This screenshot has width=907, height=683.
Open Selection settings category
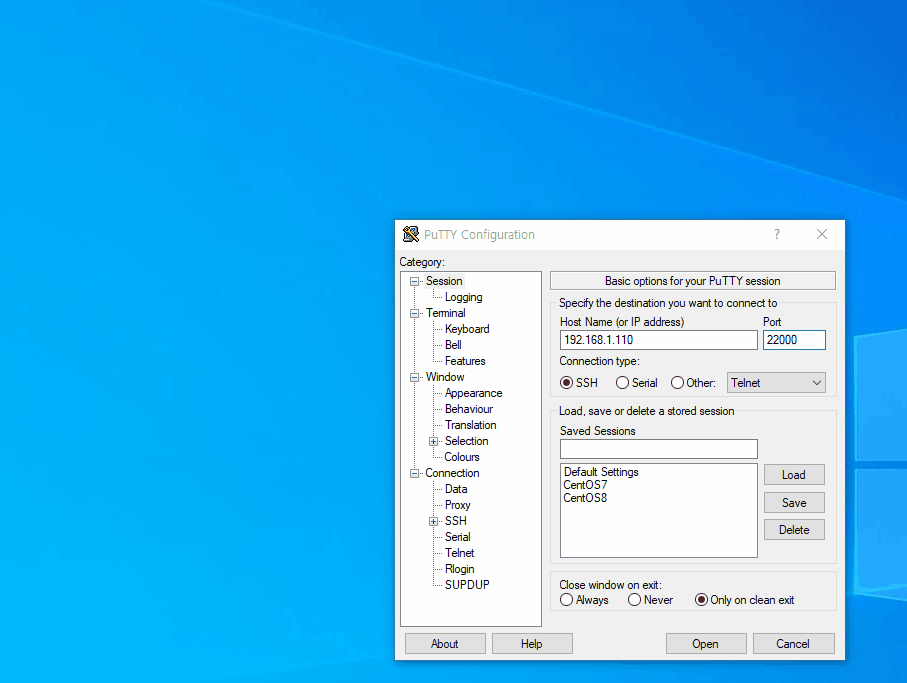466,441
